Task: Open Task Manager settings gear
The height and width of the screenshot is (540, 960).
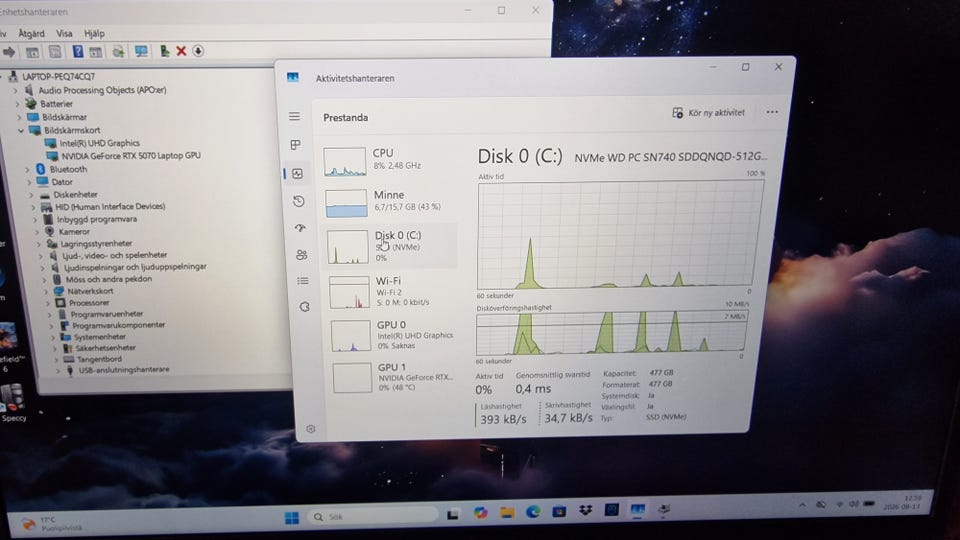Action: point(310,429)
